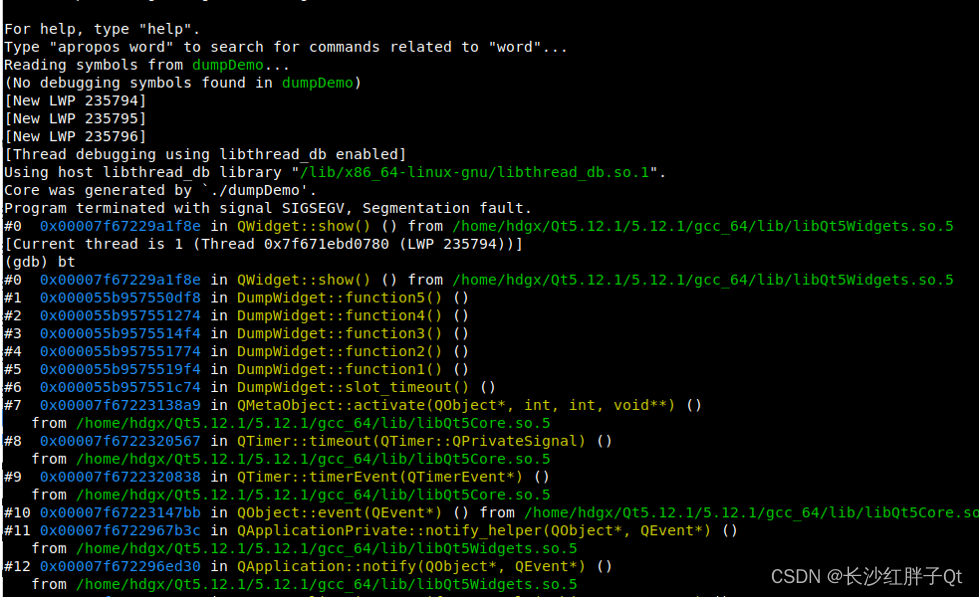Click address '0x00007f6722320567' in frame #8
This screenshot has height=597, width=979.
pyautogui.click(x=121, y=441)
